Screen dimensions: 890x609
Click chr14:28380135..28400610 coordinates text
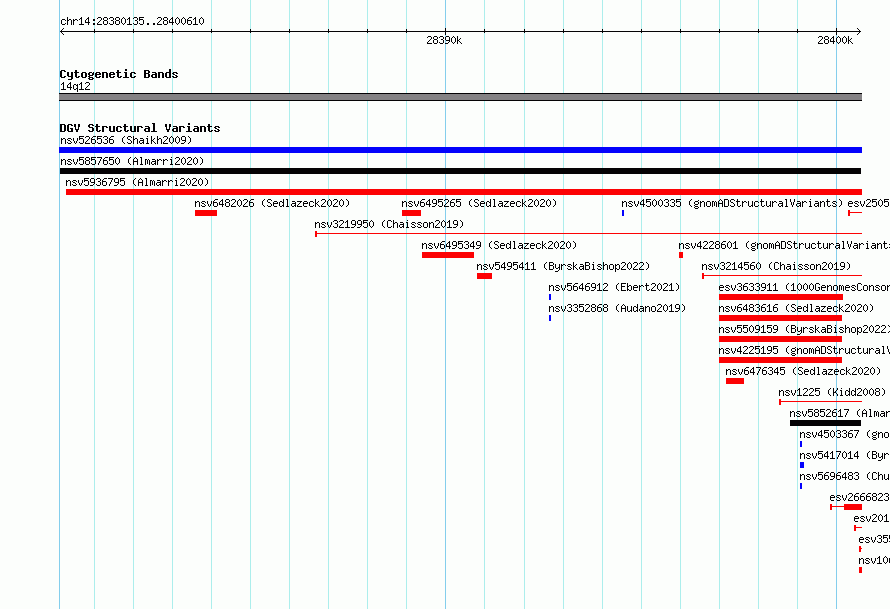click(x=132, y=21)
